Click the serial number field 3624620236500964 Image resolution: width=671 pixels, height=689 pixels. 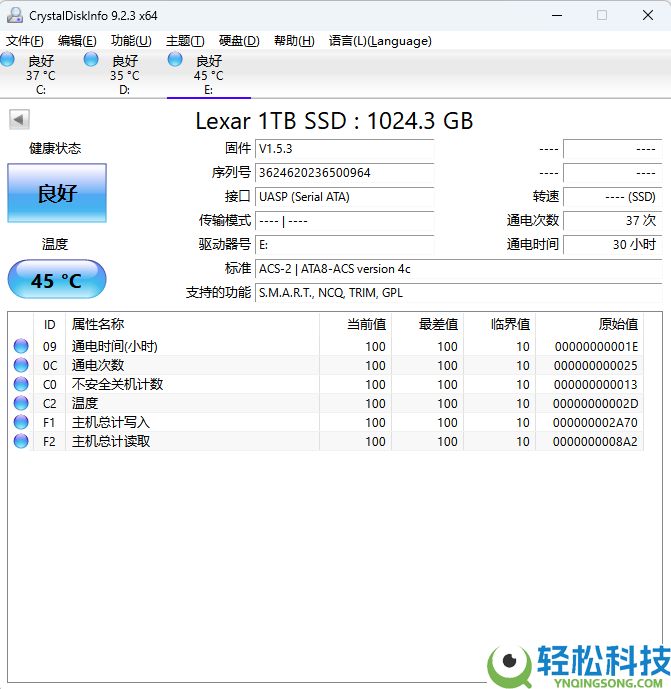coord(345,173)
